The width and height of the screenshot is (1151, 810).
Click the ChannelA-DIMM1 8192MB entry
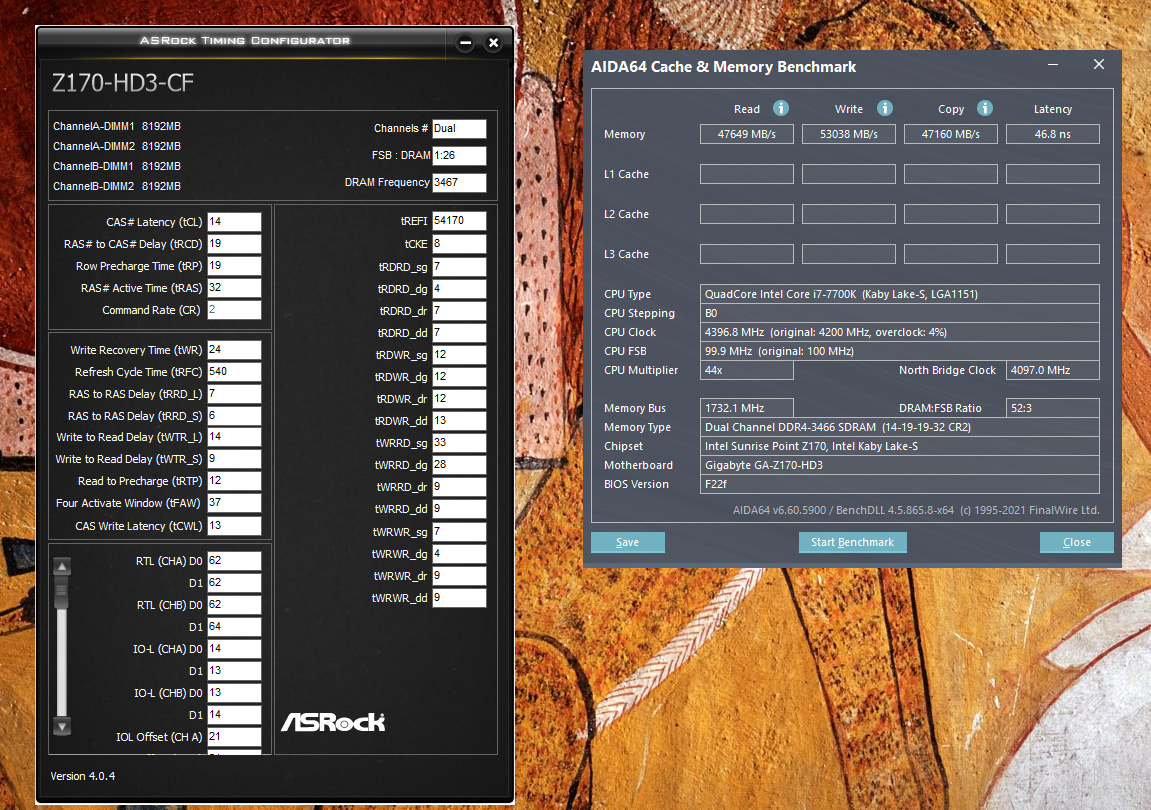[117, 126]
